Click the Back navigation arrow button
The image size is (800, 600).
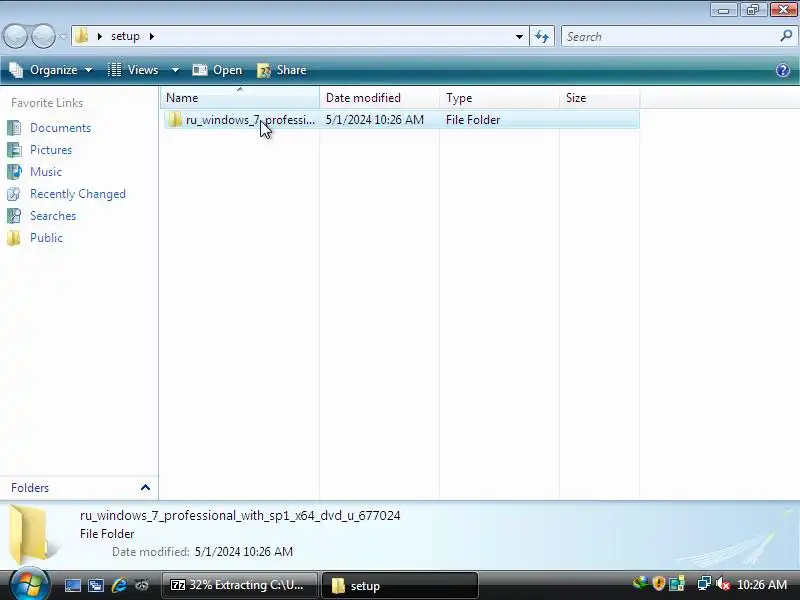(15, 37)
